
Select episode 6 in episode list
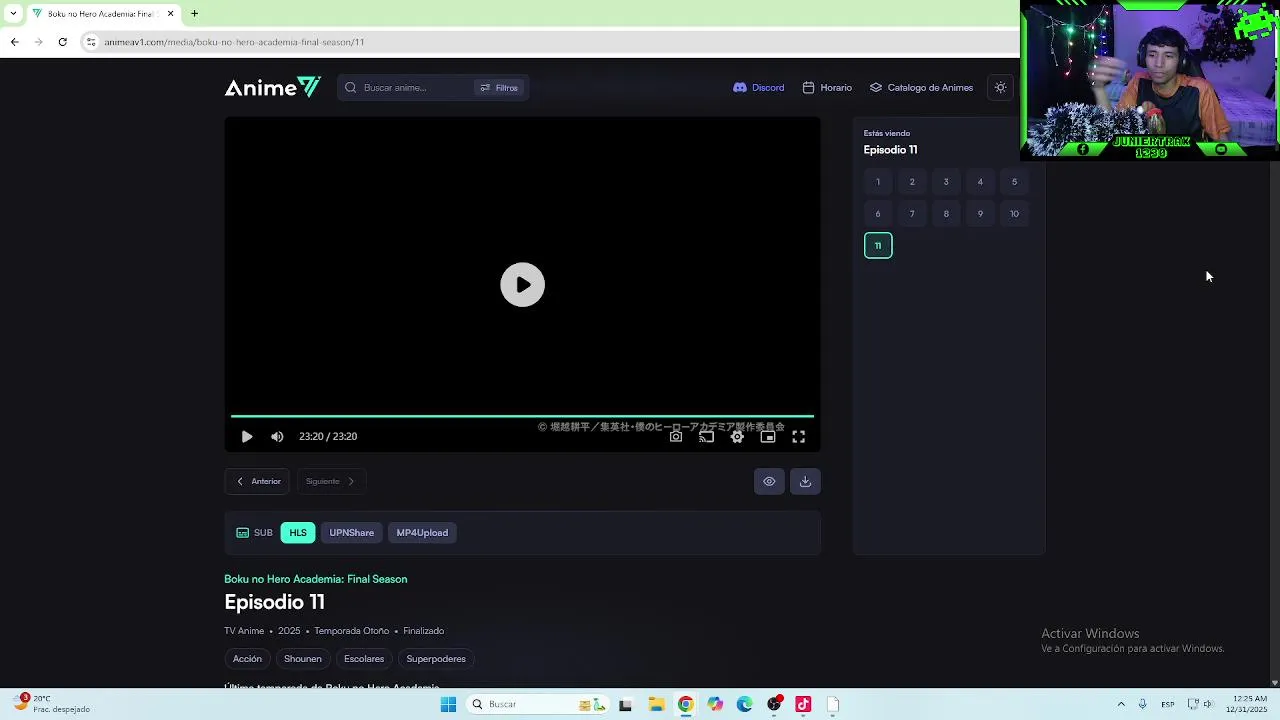click(x=878, y=214)
